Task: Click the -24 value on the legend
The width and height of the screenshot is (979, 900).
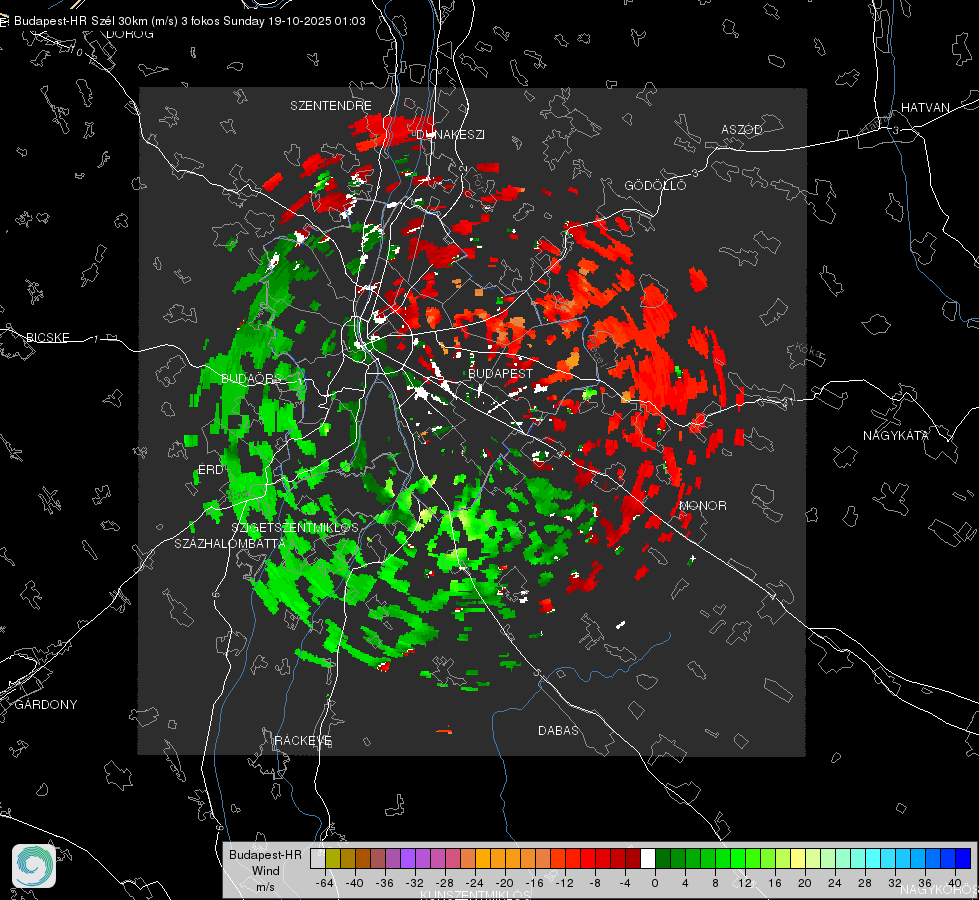Action: click(x=474, y=883)
